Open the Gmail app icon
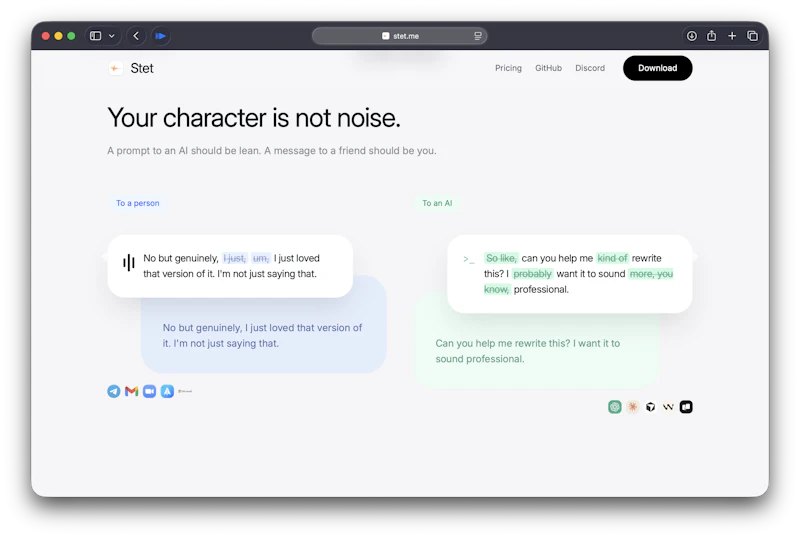The width and height of the screenshot is (800, 538). tap(132, 392)
